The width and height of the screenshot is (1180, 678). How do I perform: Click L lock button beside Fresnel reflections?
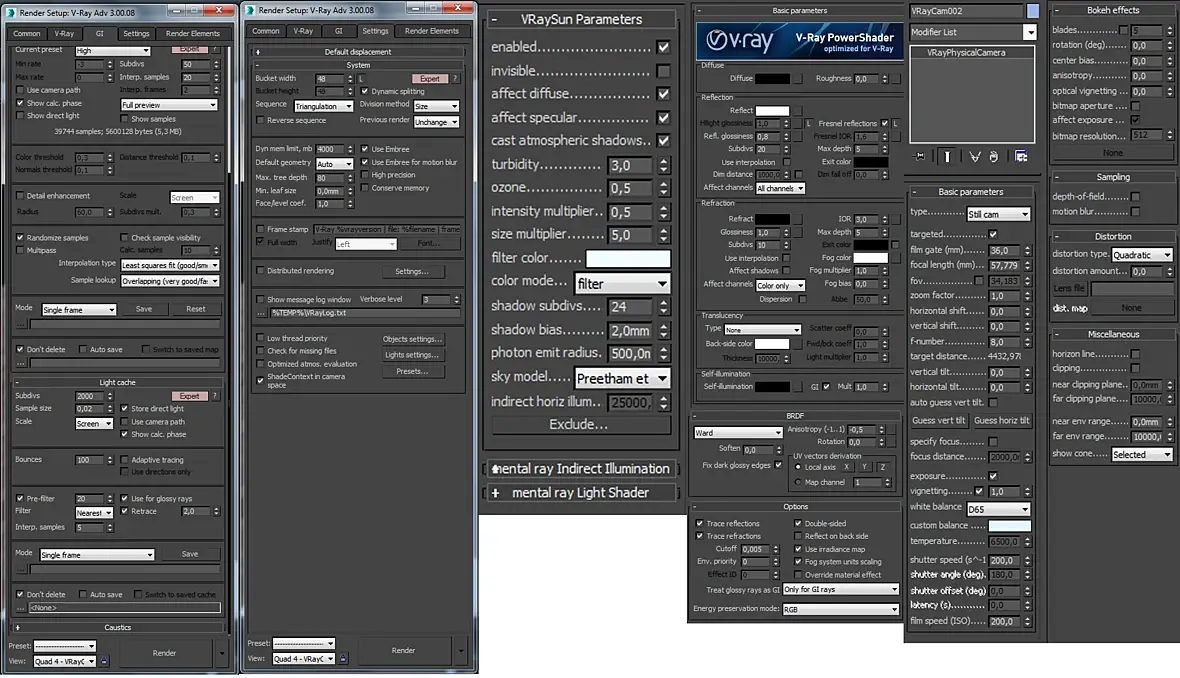tap(896, 123)
